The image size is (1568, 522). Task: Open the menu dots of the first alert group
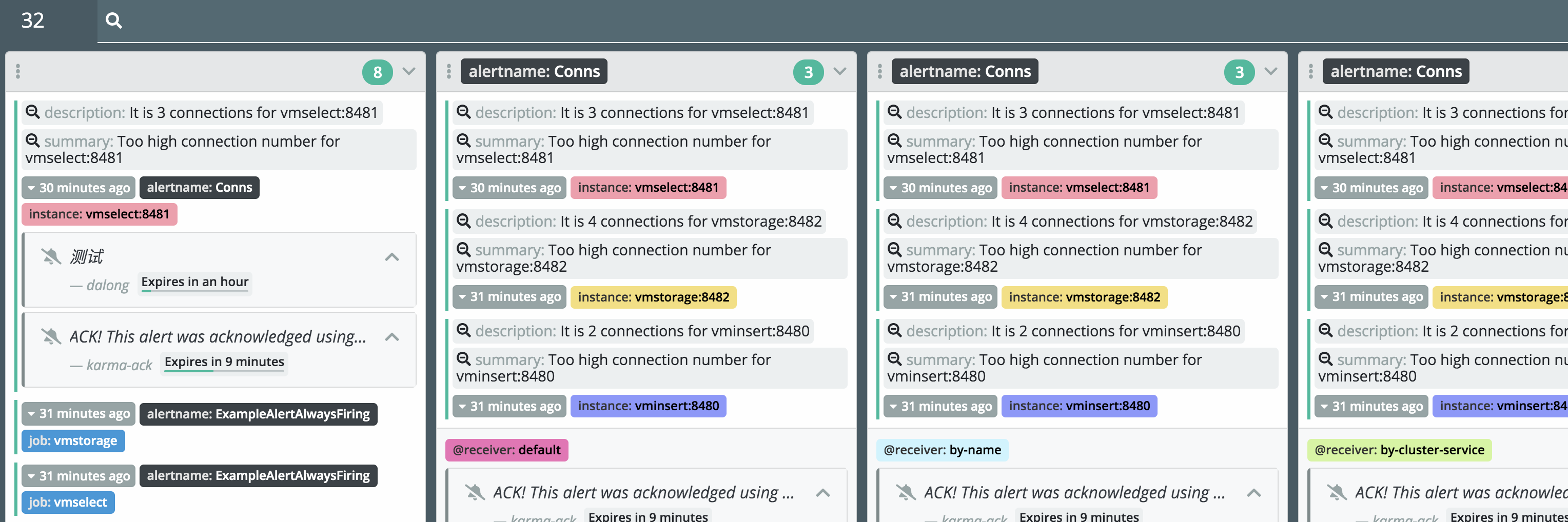click(18, 72)
